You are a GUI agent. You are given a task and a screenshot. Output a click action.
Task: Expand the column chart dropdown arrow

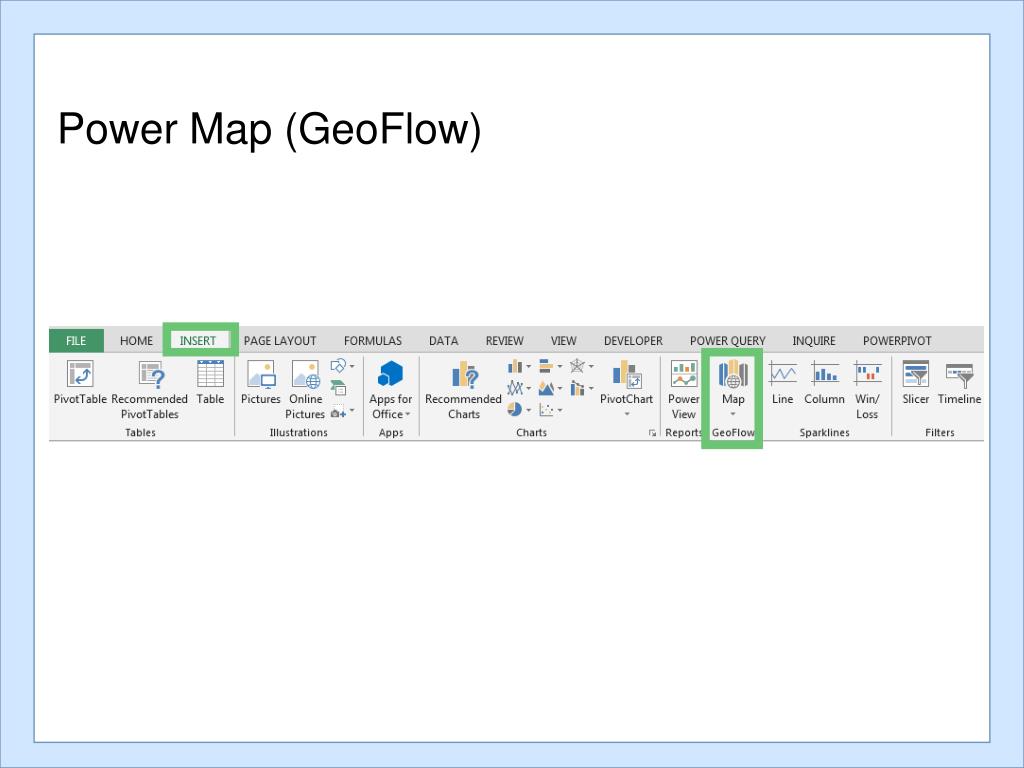[x=528, y=366]
